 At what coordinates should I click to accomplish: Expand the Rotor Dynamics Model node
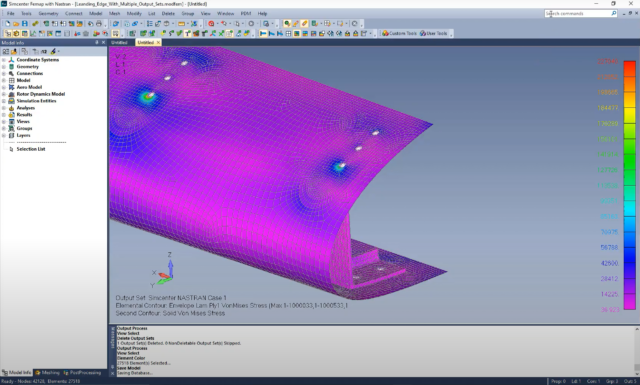point(4,94)
